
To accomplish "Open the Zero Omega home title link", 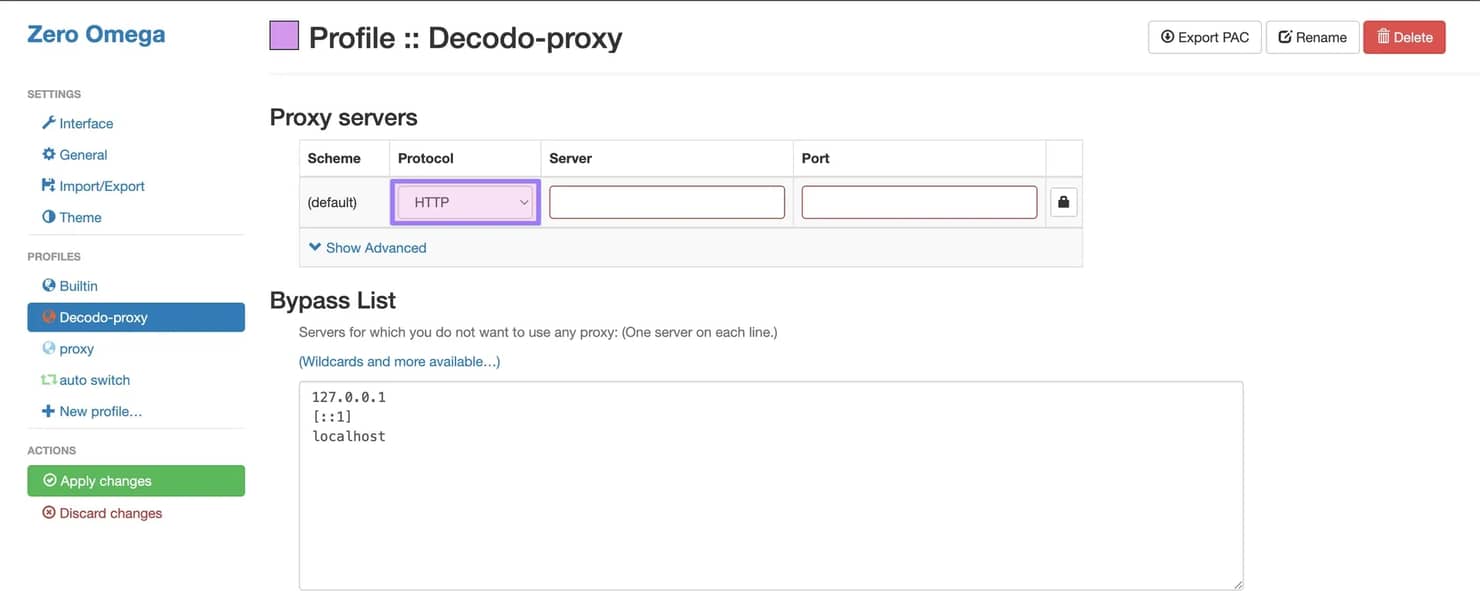I will coord(96,34).
